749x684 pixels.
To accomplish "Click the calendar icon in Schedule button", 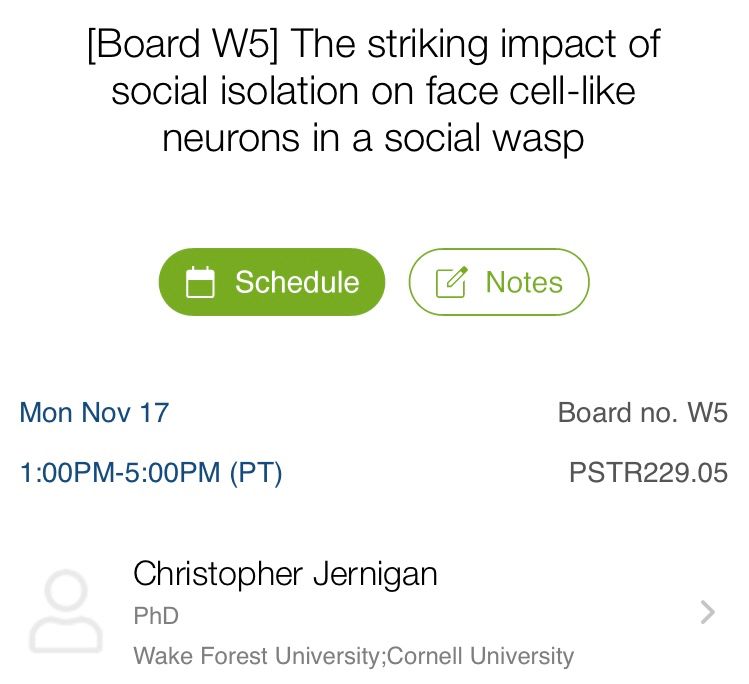I will click(x=201, y=283).
